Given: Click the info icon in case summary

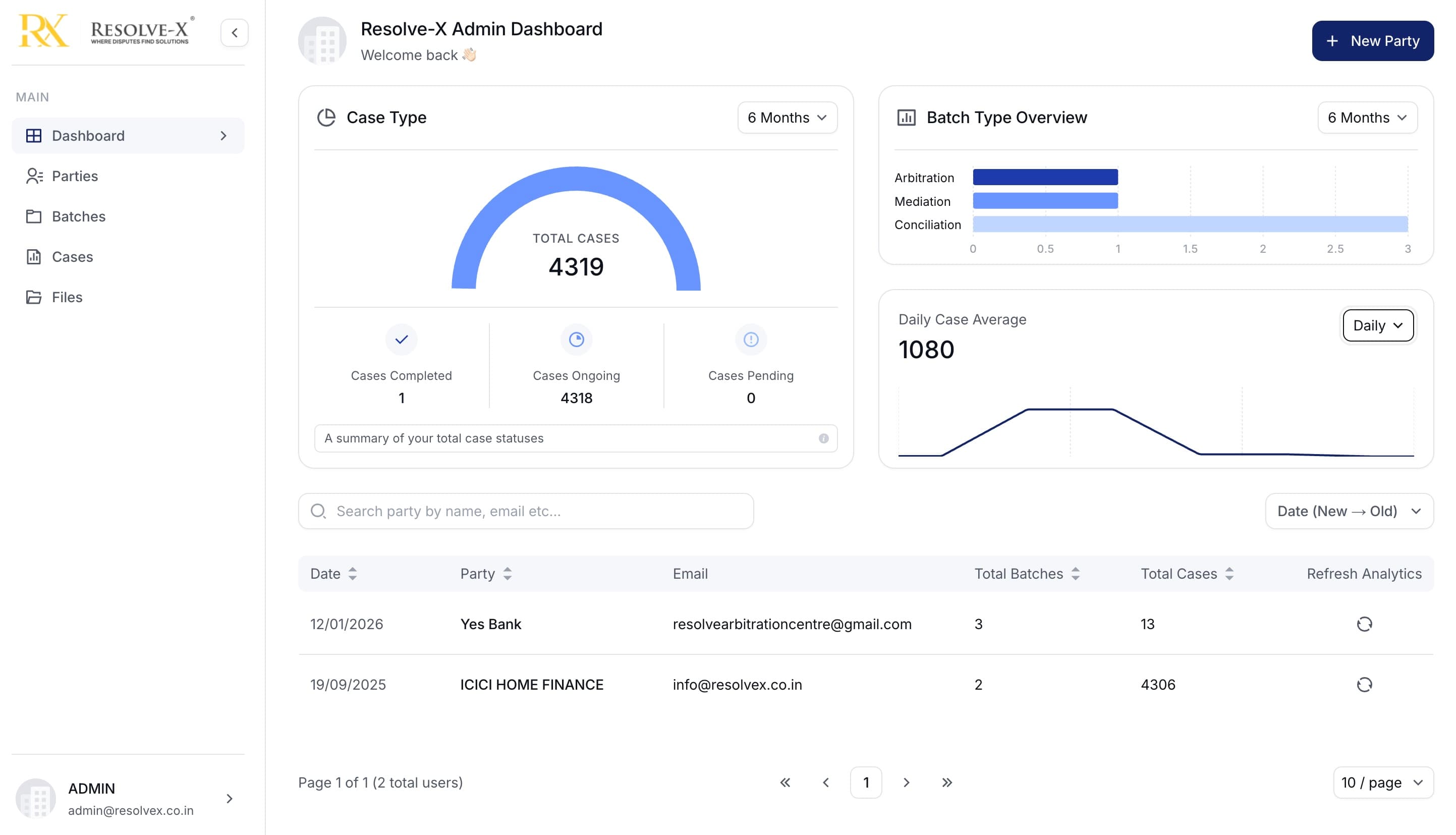Looking at the screenshot, I should [823, 439].
